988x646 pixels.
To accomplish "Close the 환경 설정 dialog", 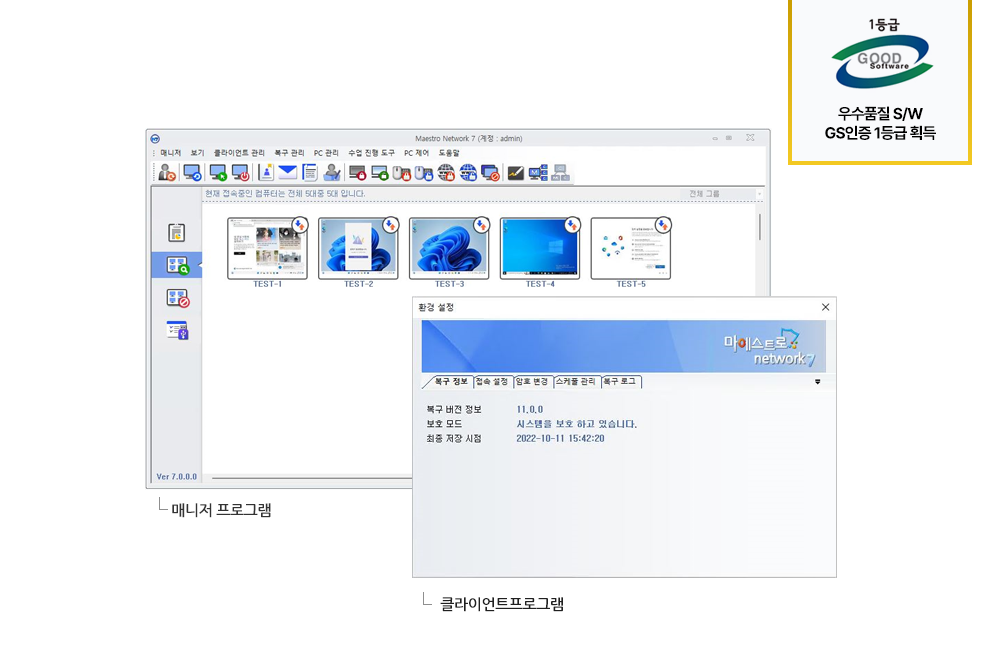I will [825, 307].
